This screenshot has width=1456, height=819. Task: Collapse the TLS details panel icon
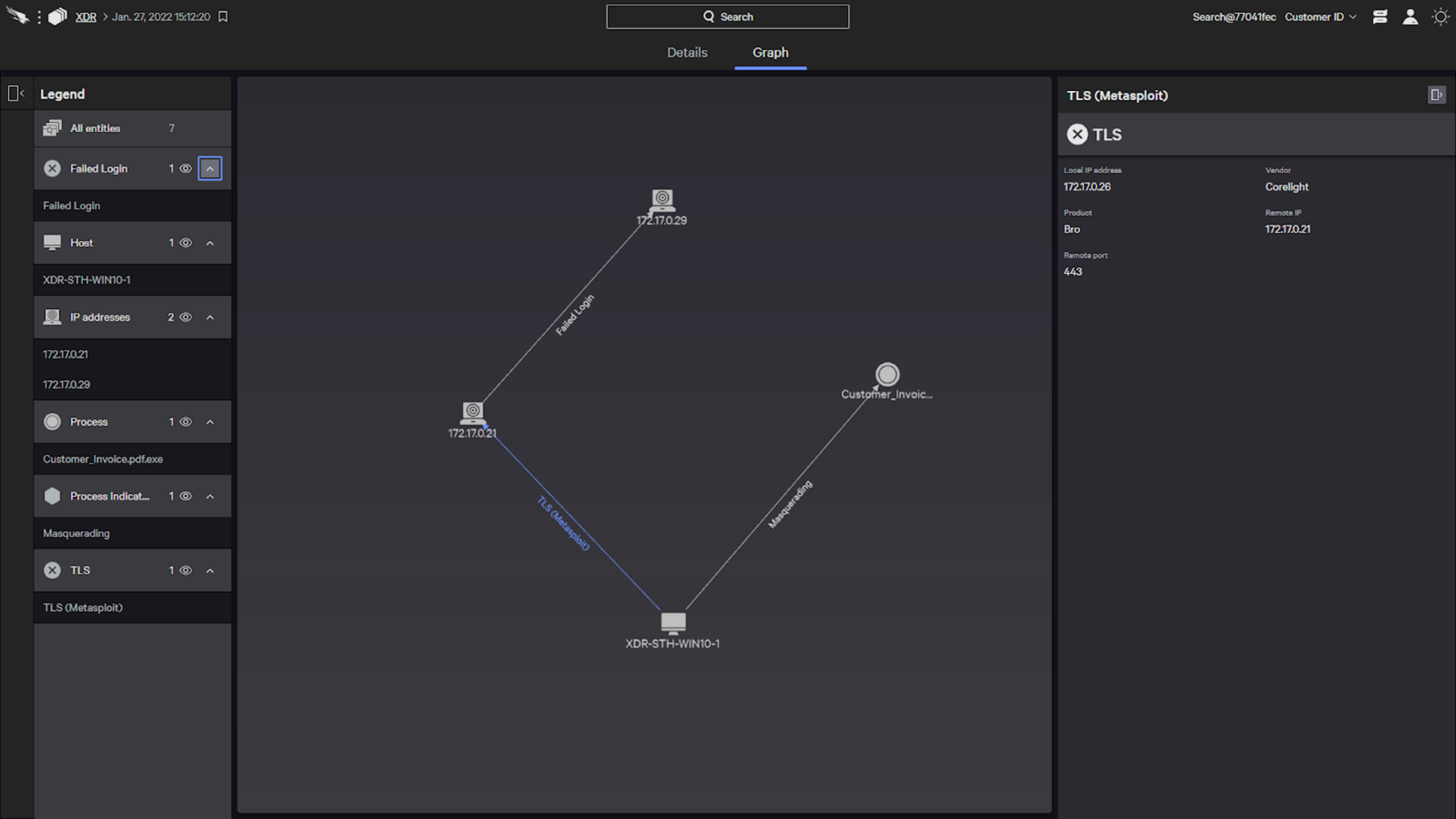[x=1436, y=95]
